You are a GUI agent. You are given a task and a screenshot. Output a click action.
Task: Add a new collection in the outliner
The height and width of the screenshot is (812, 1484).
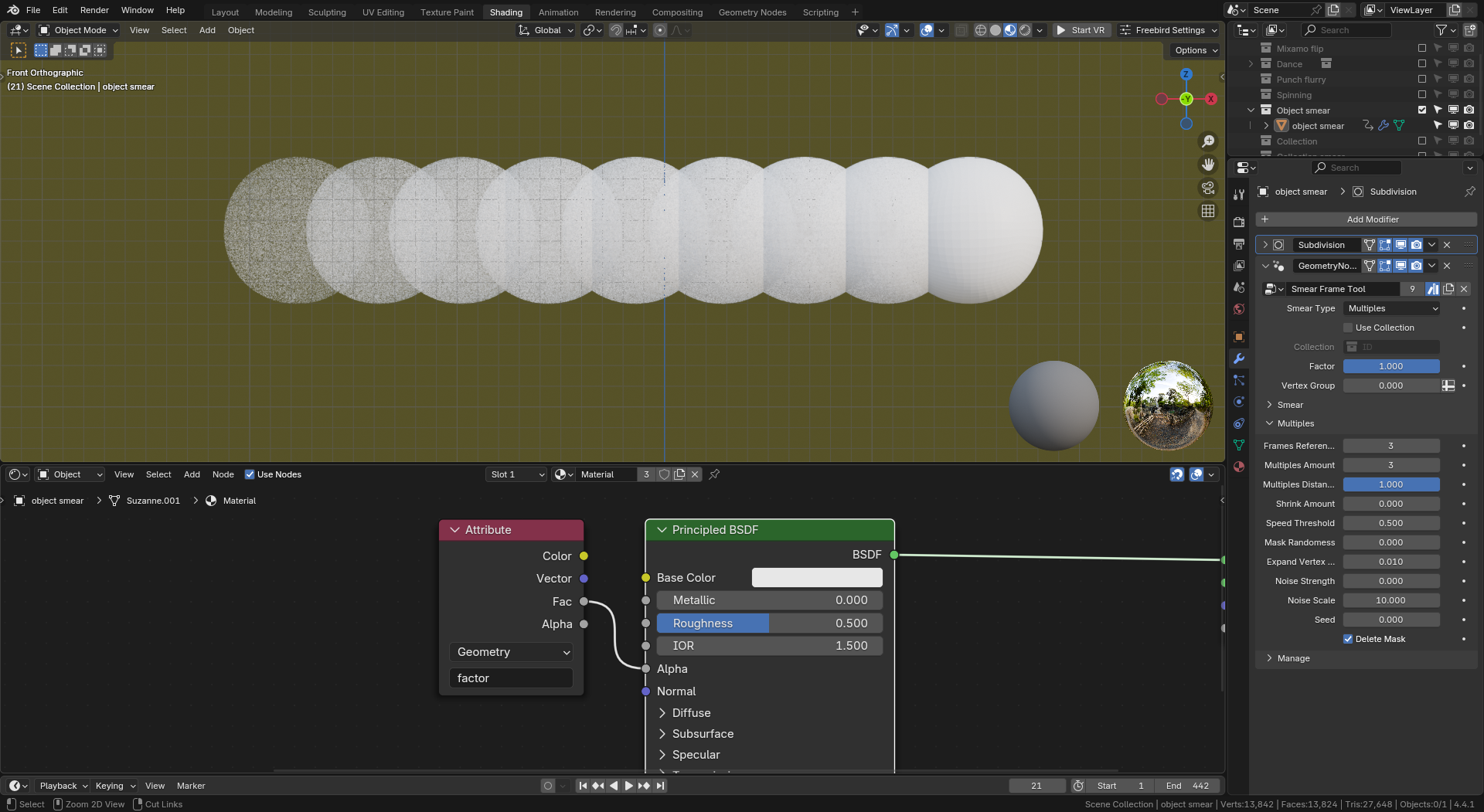click(1470, 30)
